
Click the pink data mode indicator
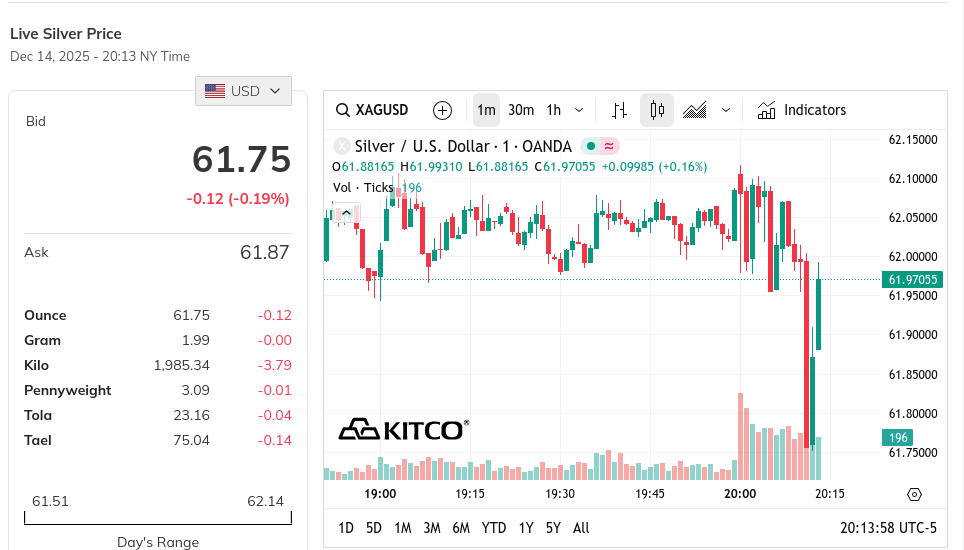(x=609, y=146)
